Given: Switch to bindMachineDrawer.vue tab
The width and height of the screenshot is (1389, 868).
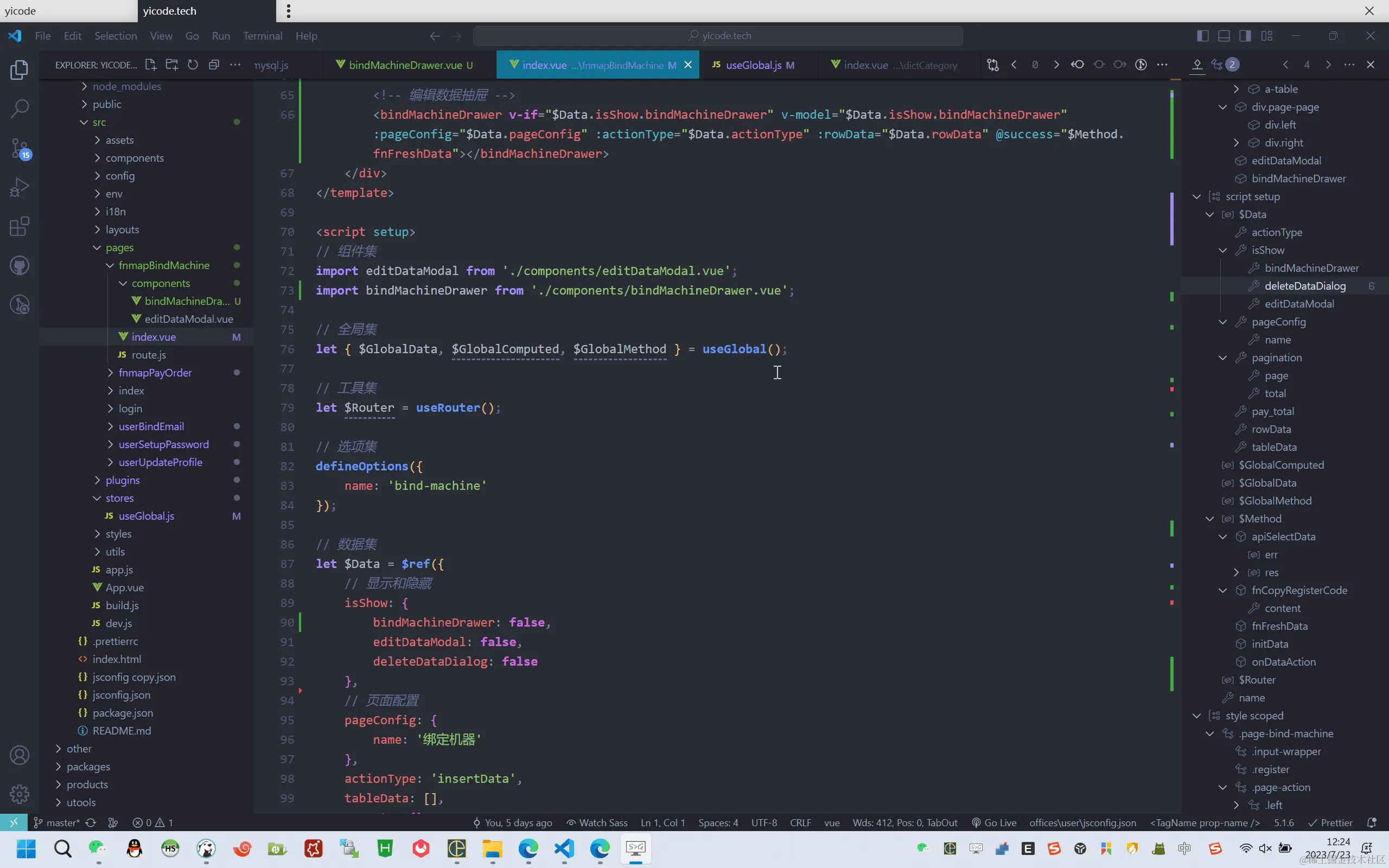Looking at the screenshot, I should point(406,65).
